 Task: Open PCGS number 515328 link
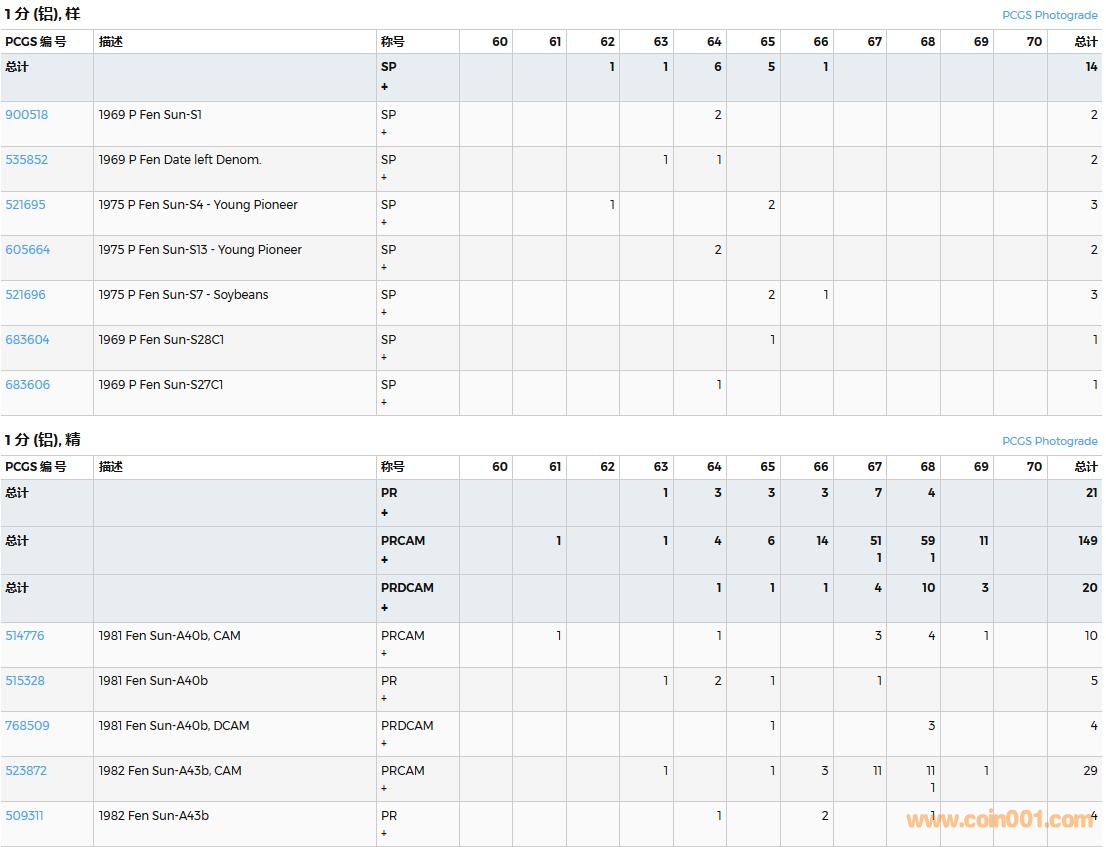(25, 681)
